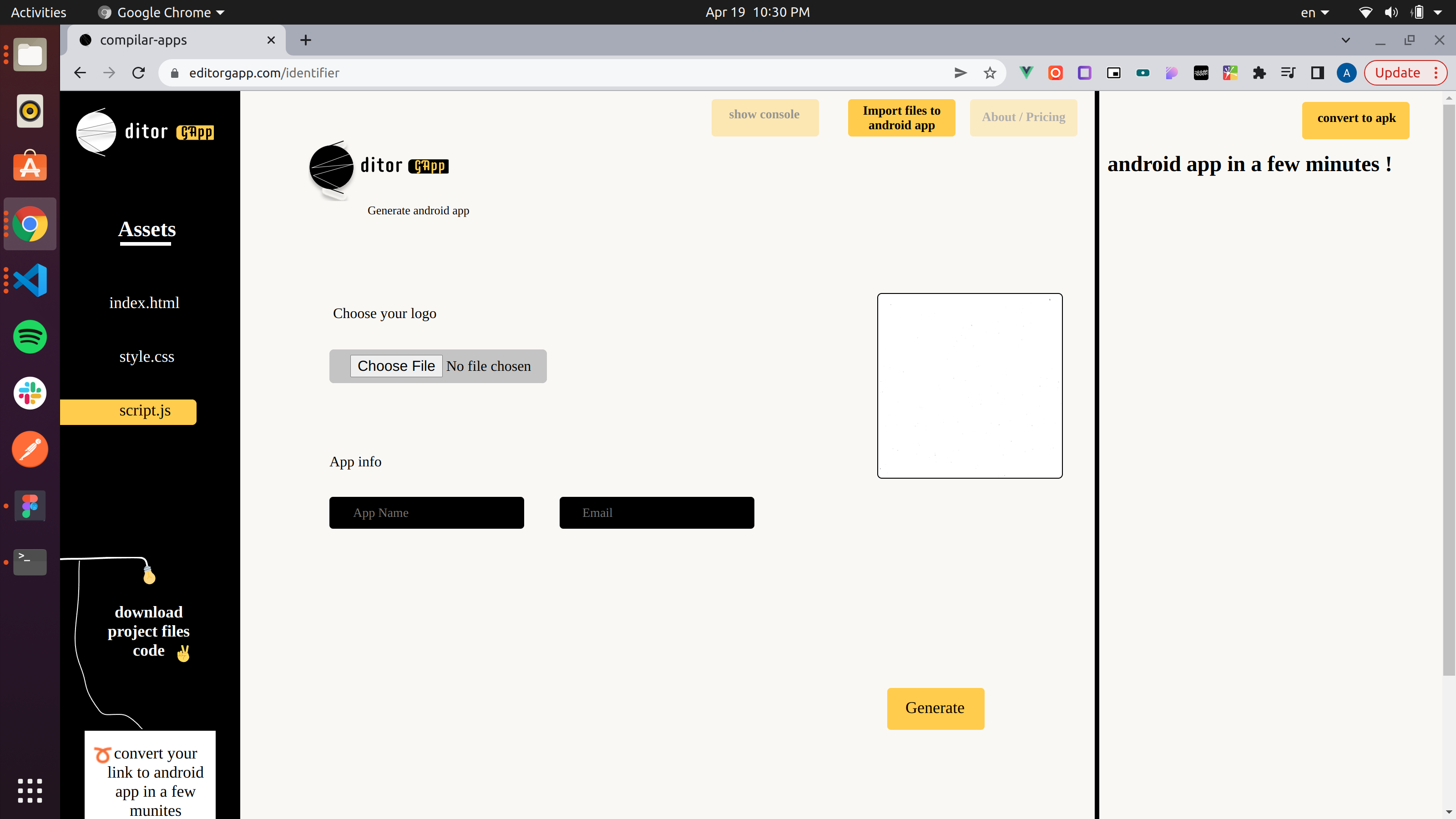Click the extensions puzzle piece icon
Viewport: 1456px width, 819px height.
[1259, 72]
